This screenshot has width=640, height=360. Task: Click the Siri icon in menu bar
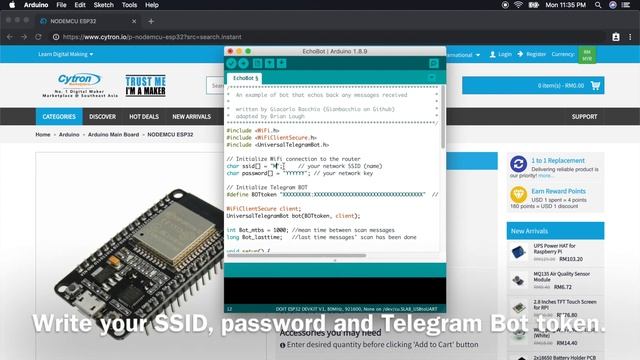click(613, 5)
